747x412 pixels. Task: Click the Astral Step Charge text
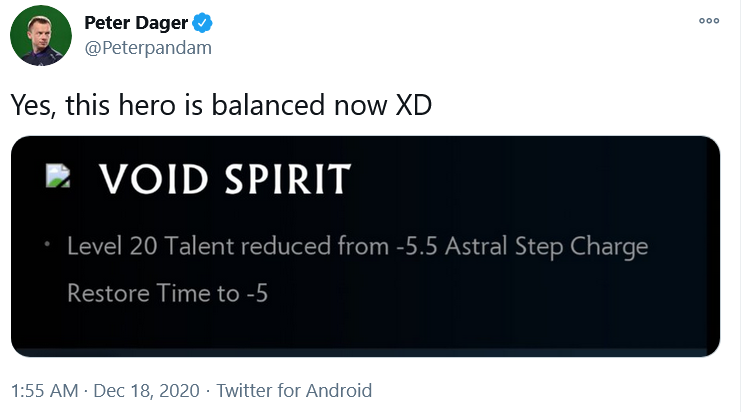pos(546,247)
